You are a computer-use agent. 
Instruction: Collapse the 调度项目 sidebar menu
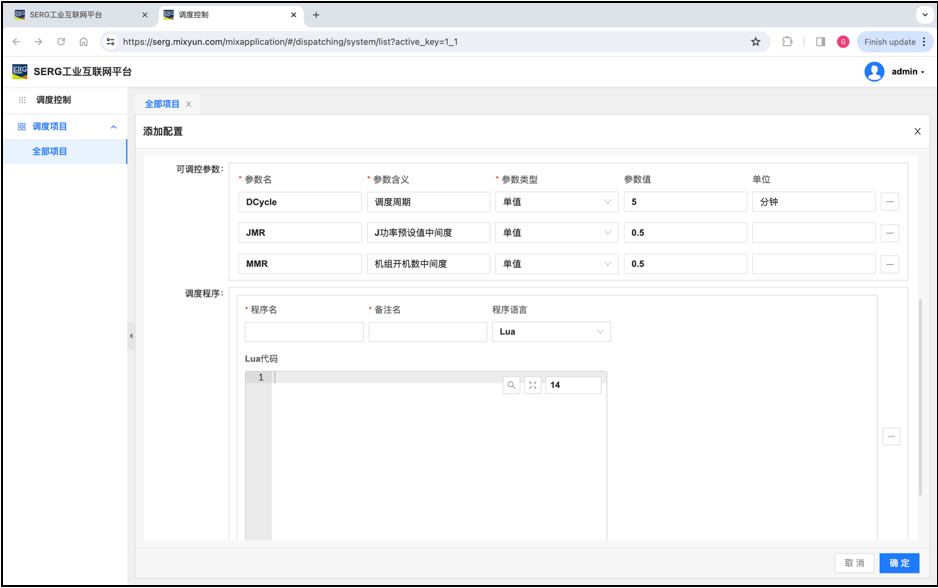pos(113,127)
